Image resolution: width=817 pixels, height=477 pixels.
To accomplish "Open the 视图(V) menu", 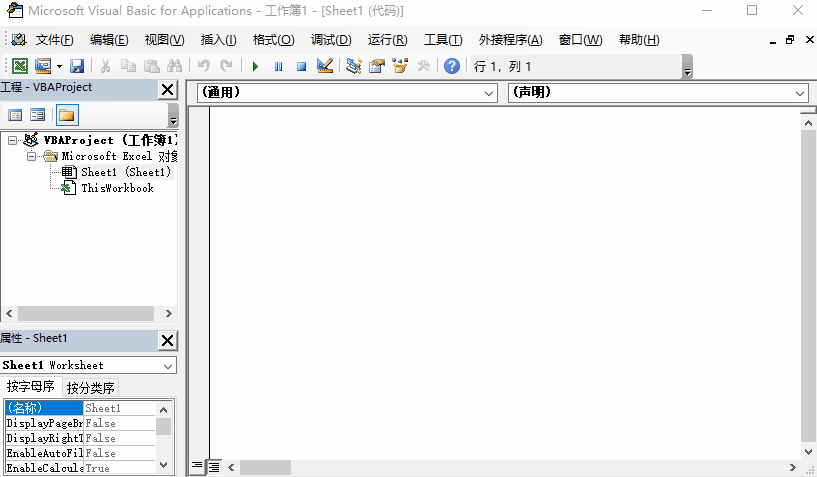I will coord(164,40).
